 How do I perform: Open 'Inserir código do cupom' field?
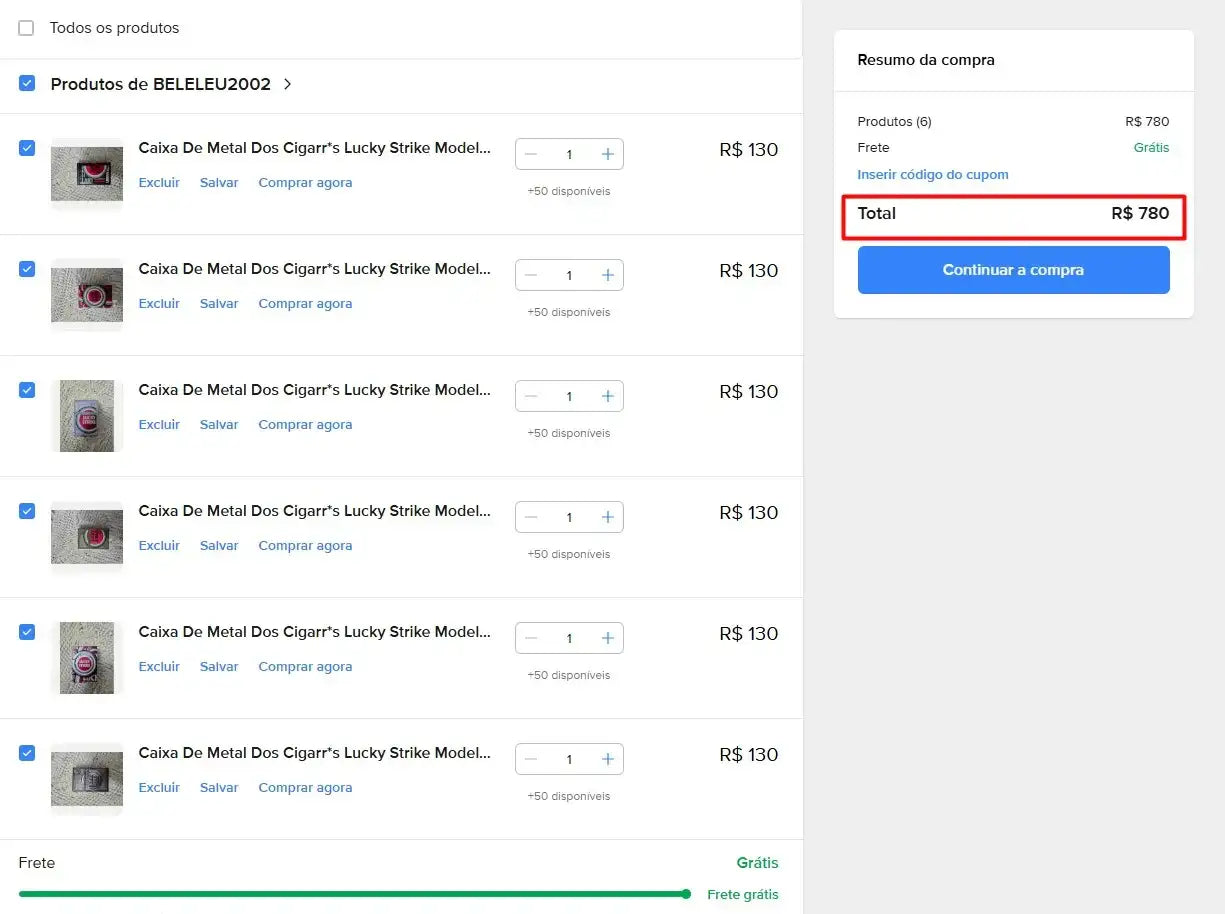(932, 174)
